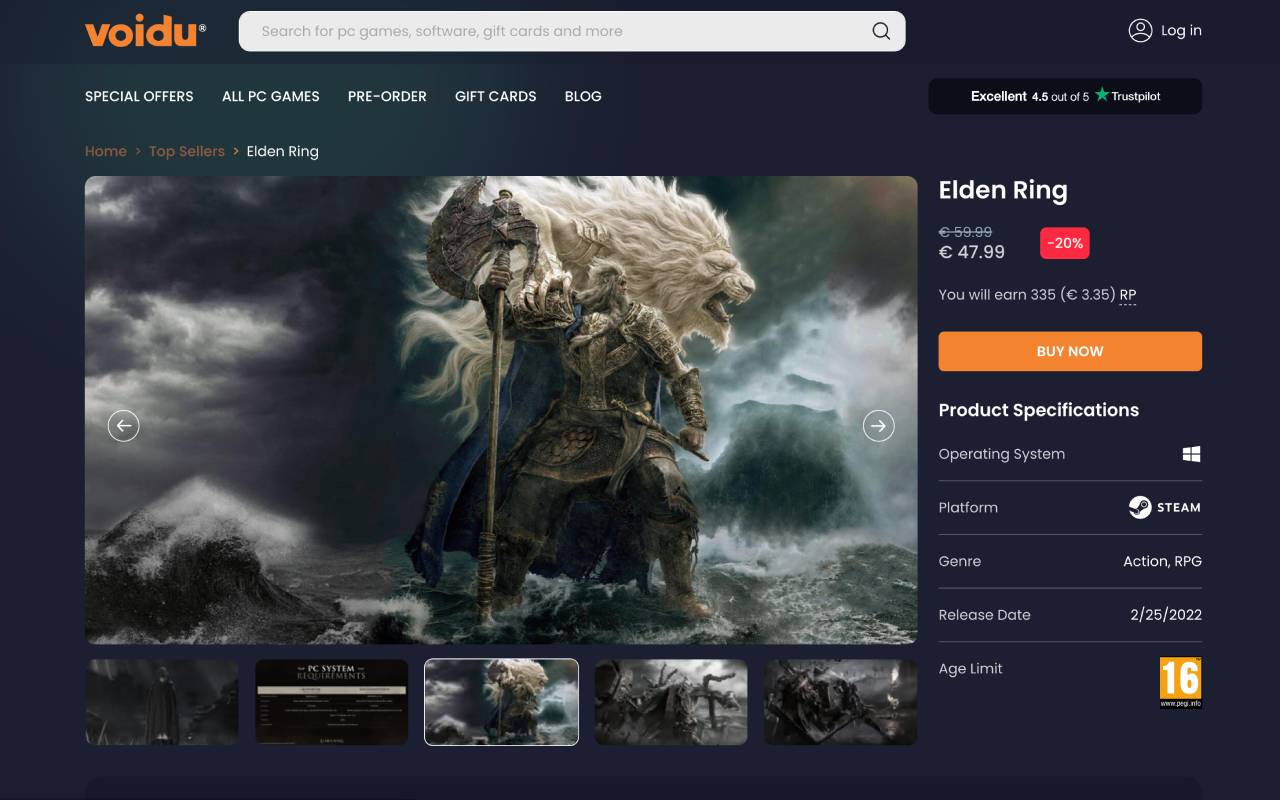Click the RP reward points link
Viewport: 1280px width, 800px height.
click(1128, 295)
